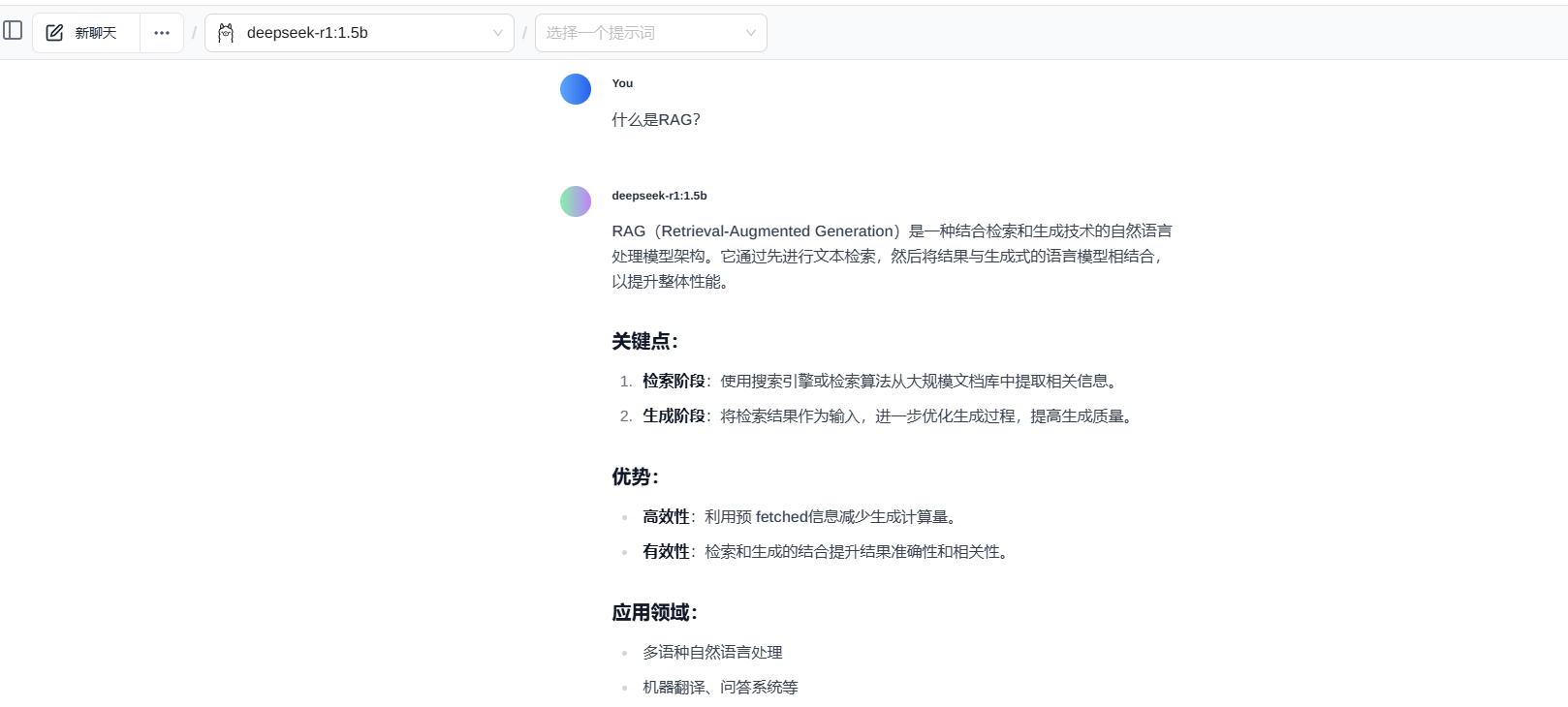Click the 关键点 heading
This screenshot has width=1568, height=707.
(x=644, y=342)
